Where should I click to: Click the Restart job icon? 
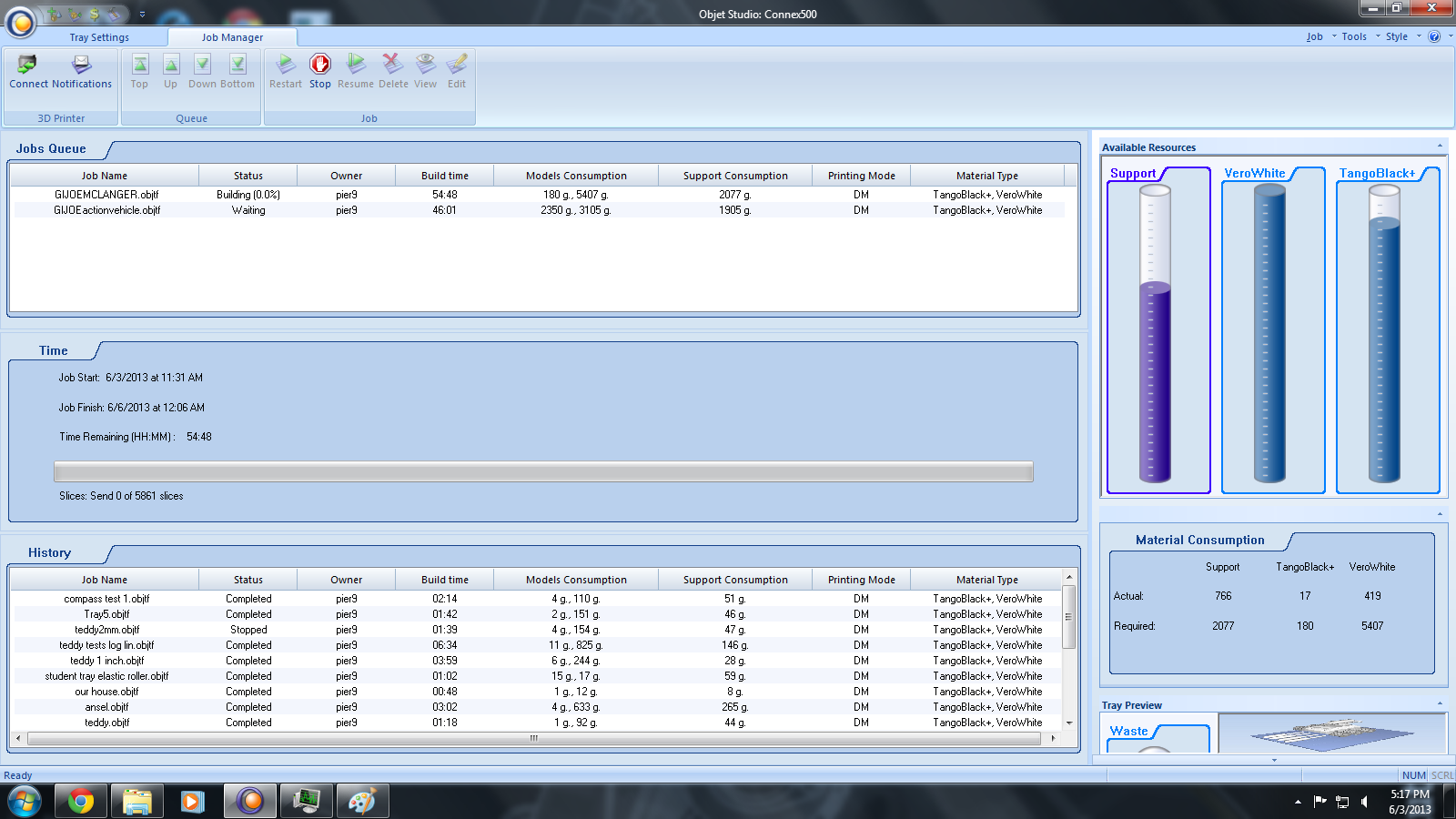tap(286, 71)
